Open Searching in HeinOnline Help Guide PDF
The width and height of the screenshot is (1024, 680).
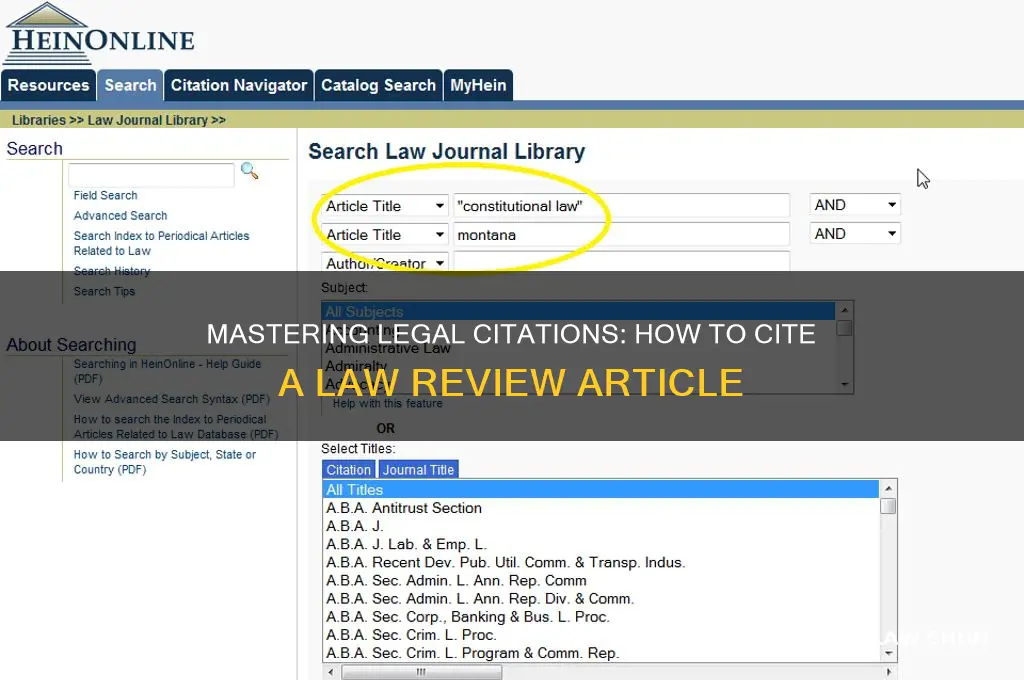tap(167, 371)
